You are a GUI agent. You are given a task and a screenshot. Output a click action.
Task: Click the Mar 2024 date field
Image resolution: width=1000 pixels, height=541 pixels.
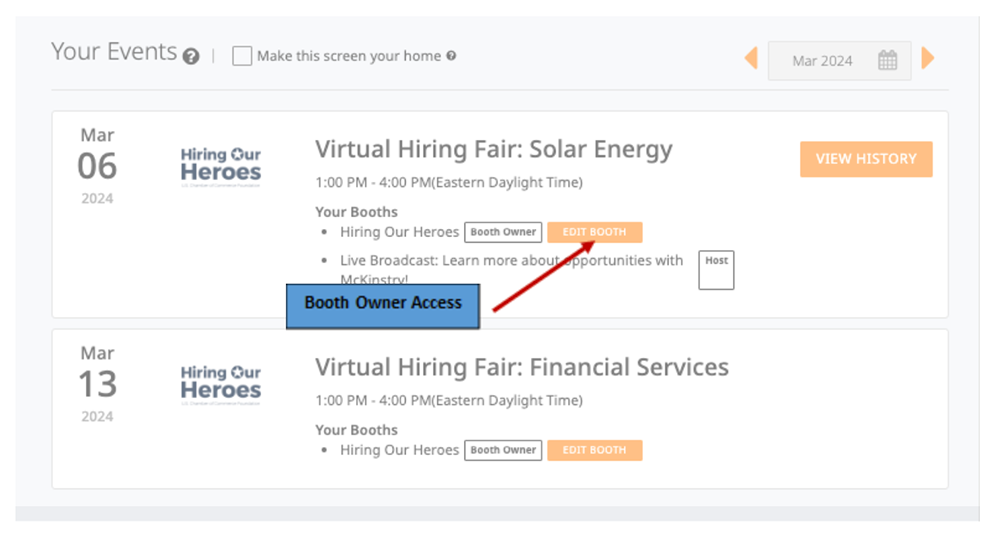[839, 61]
